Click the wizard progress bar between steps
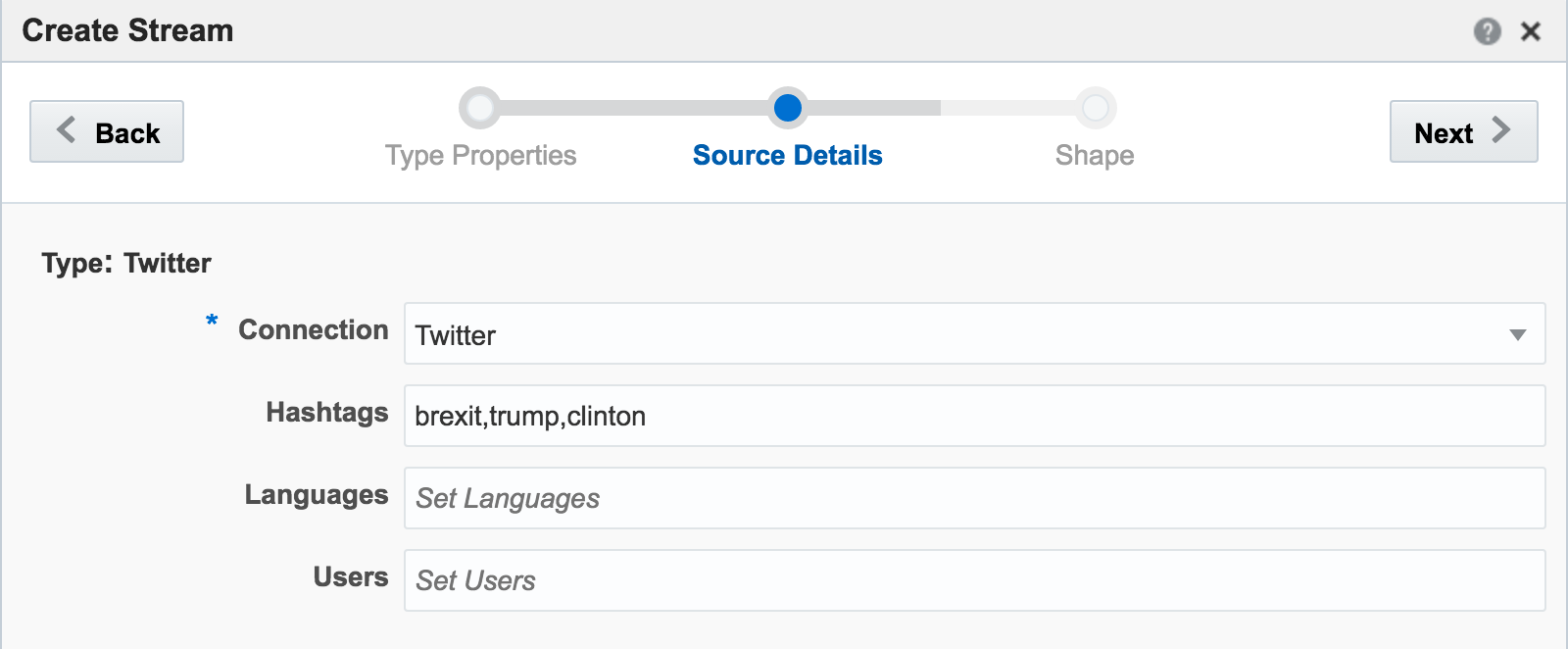 pyautogui.click(x=634, y=108)
